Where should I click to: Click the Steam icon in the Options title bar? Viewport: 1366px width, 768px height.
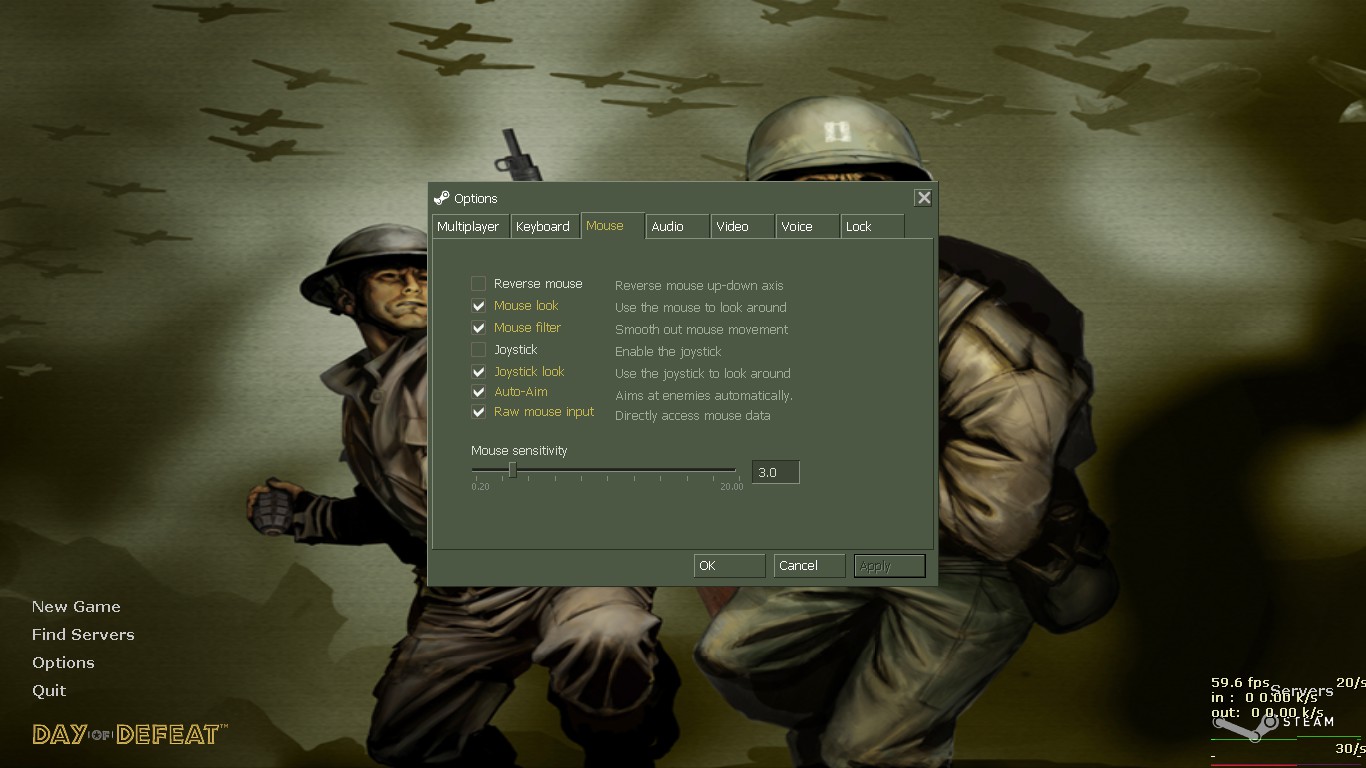click(x=441, y=198)
